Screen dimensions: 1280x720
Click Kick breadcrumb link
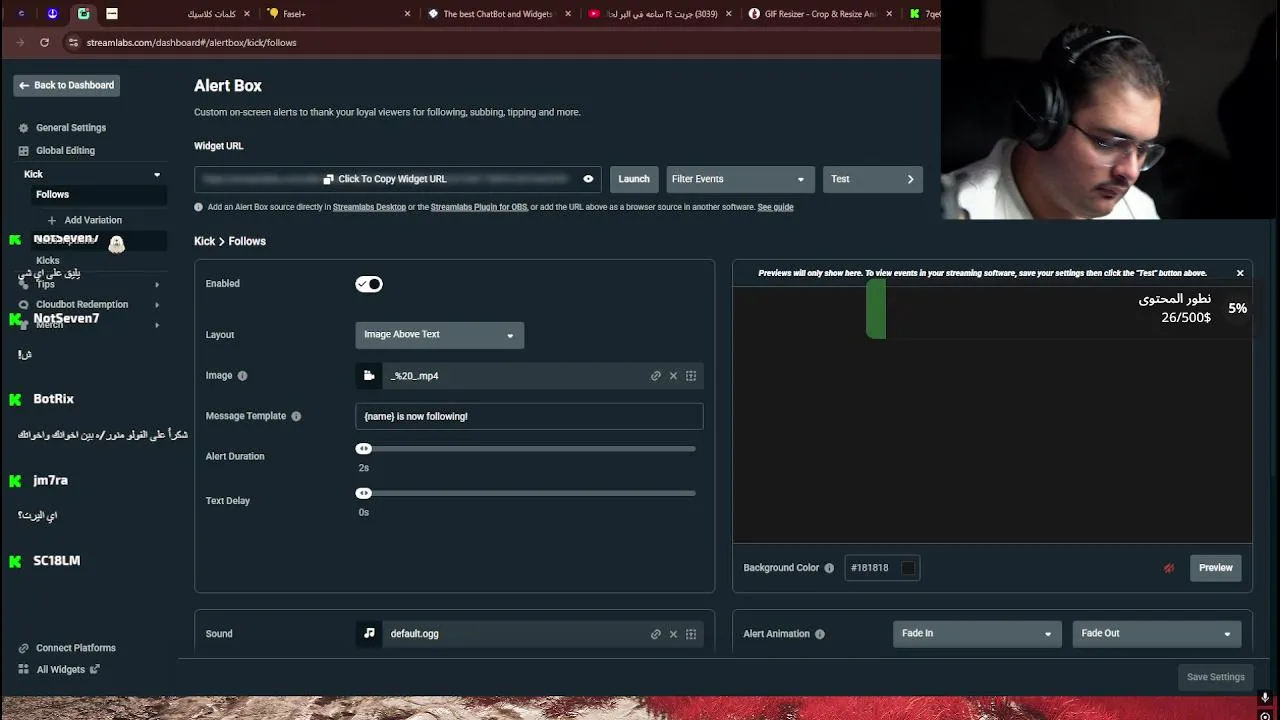[204, 241]
